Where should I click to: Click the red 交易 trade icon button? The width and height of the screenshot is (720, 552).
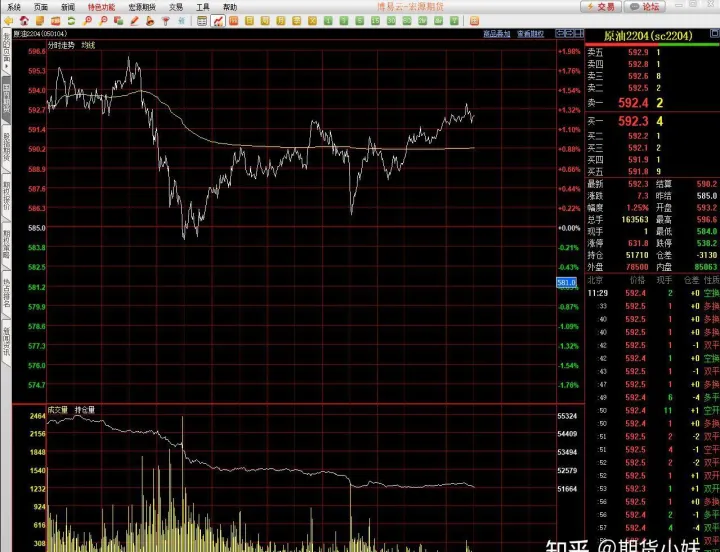(x=600, y=6)
